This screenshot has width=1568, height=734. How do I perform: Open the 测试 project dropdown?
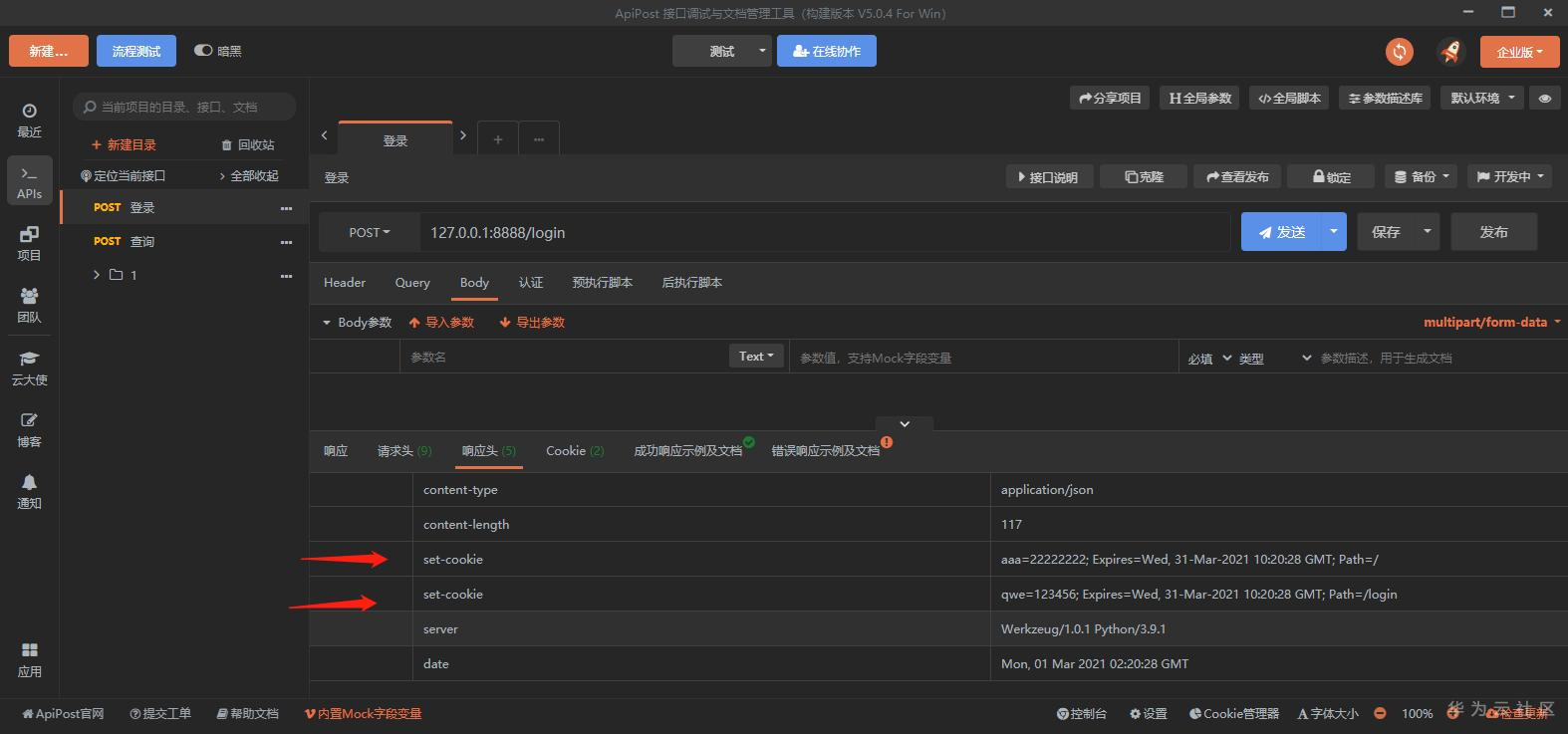click(722, 51)
